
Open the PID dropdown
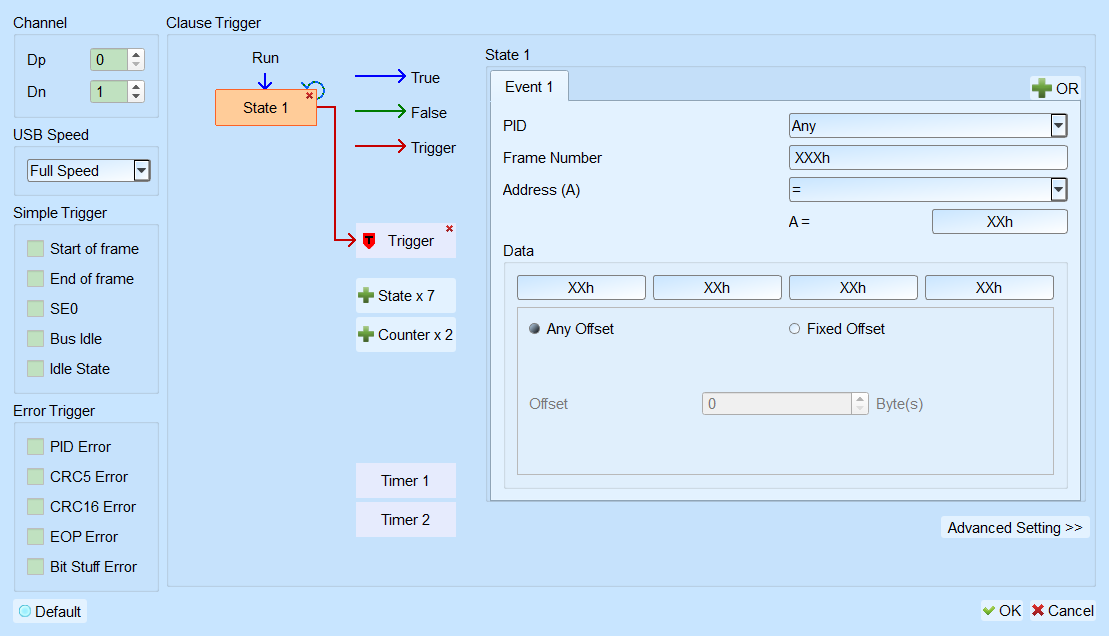click(1058, 126)
